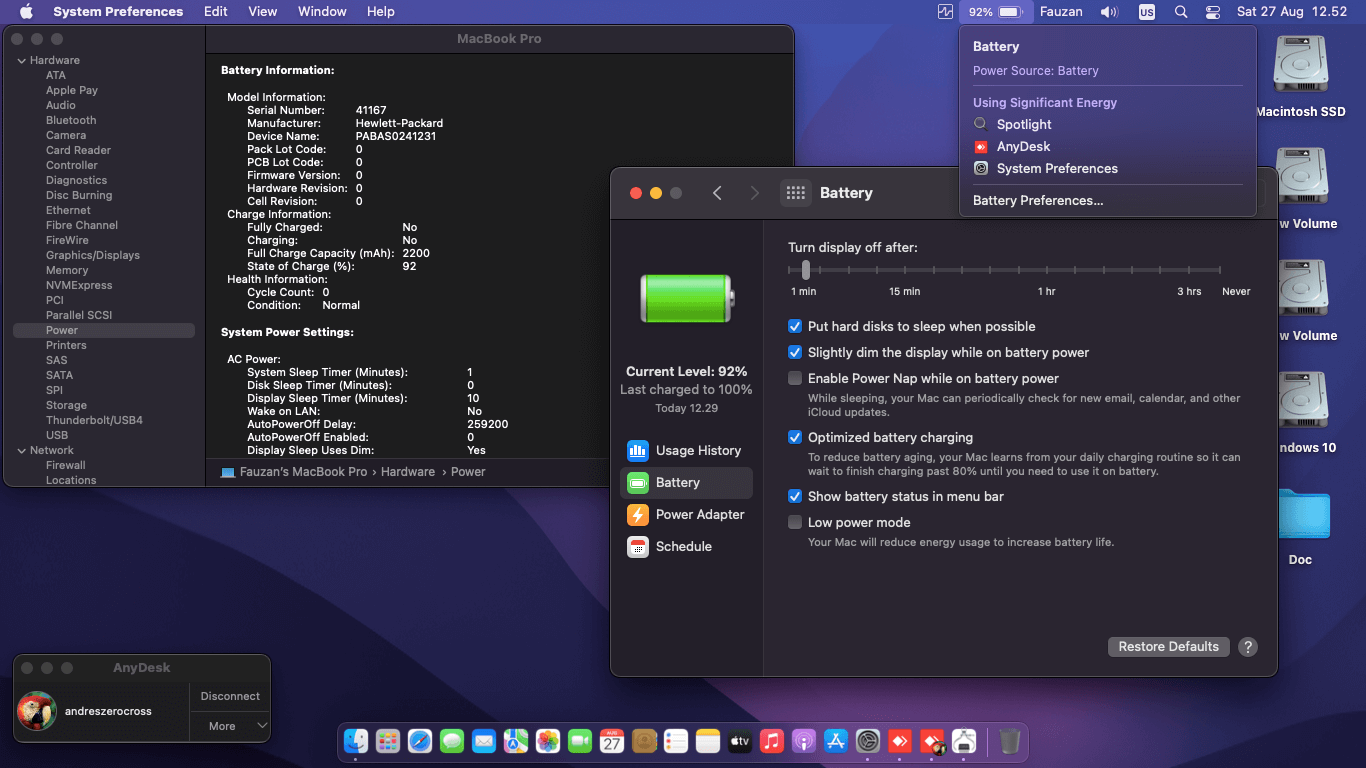Open Photos app in the Dock
The image size is (1366, 768).
click(x=548, y=741)
